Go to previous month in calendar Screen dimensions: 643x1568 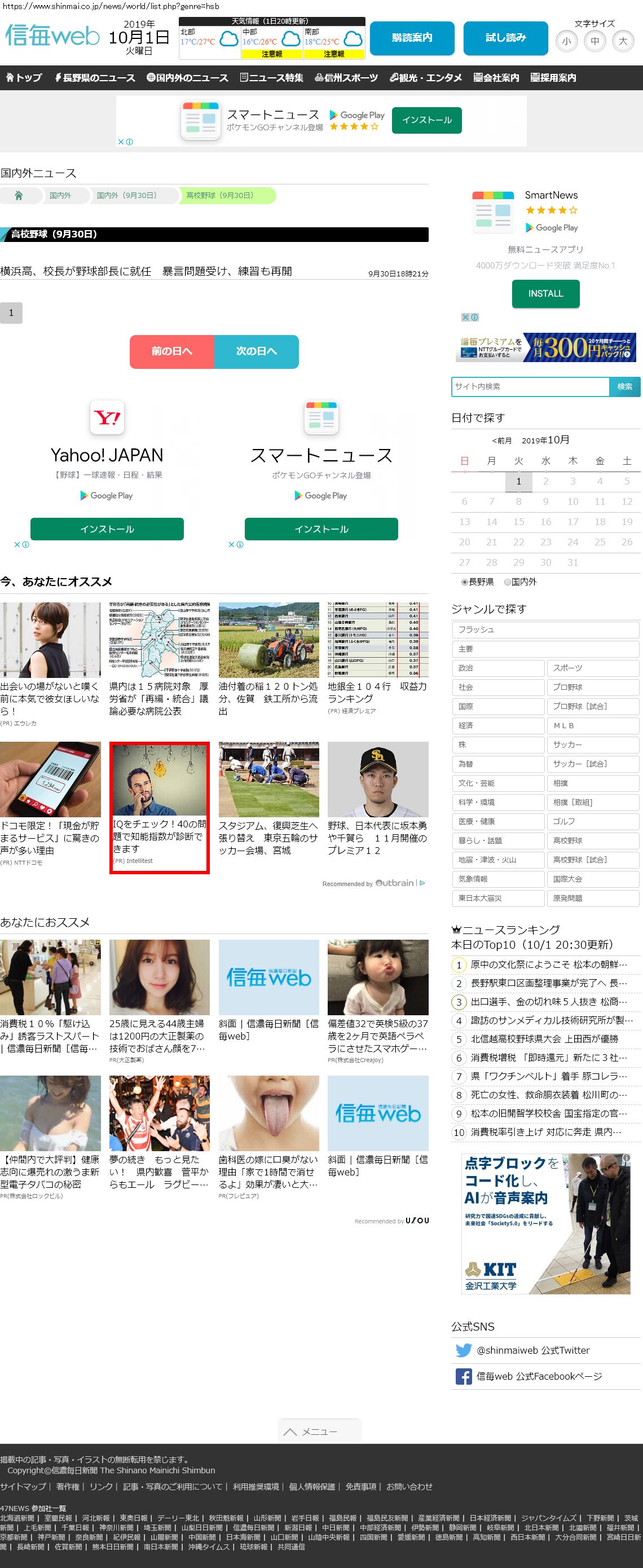click(x=502, y=441)
